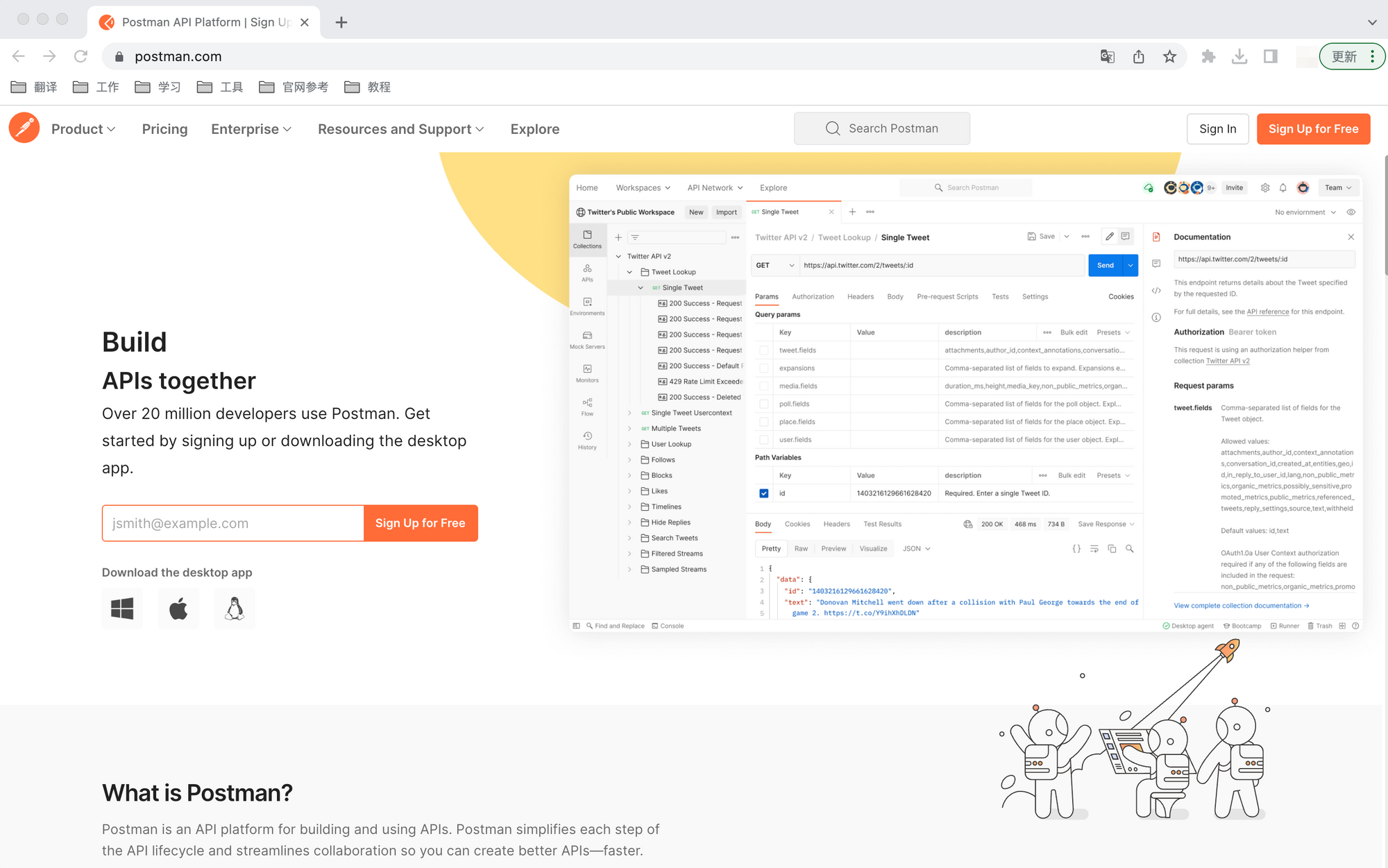Viewport: 1388px width, 868px height.
Task: Download the macOS desktop app
Action: point(178,609)
